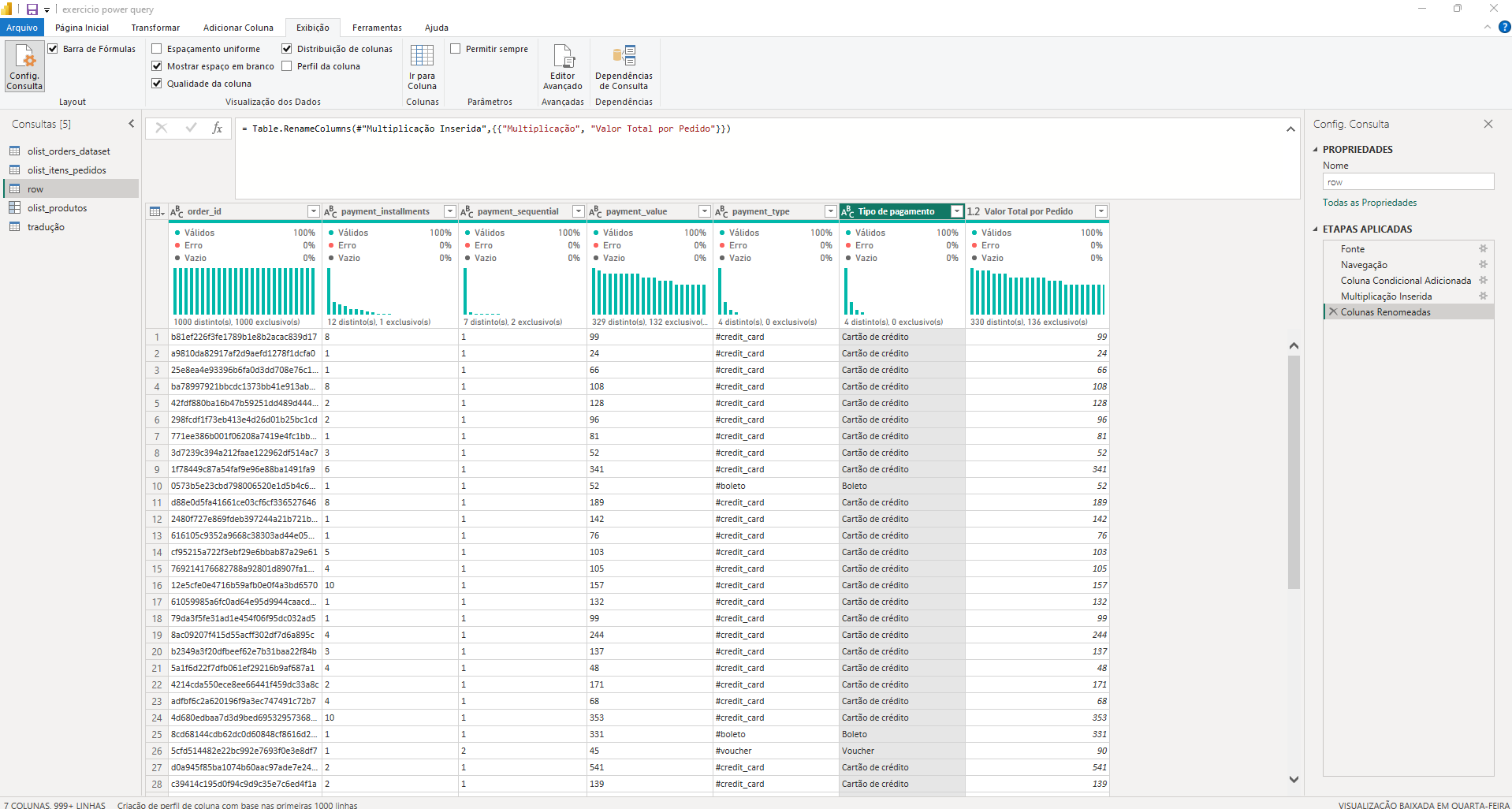The height and width of the screenshot is (809, 1512).
Task: Open payment_value filter dropdown
Action: [x=704, y=211]
